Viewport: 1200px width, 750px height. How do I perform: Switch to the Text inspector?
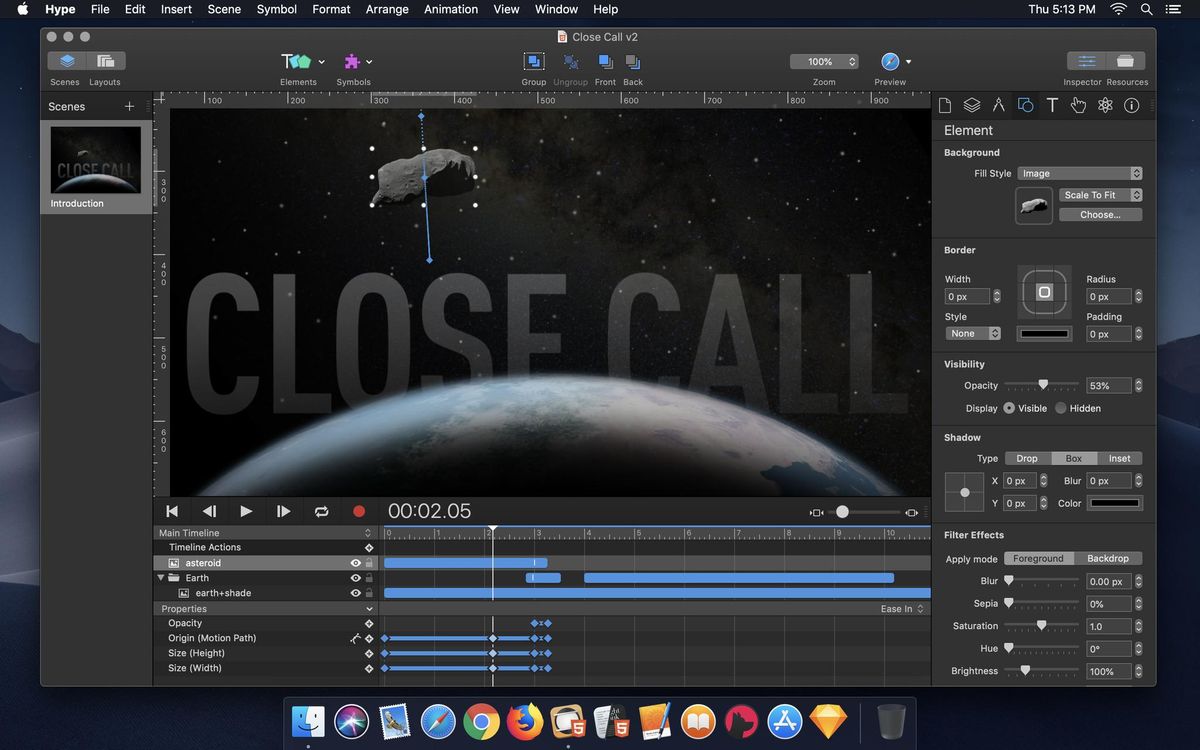pos(1051,105)
